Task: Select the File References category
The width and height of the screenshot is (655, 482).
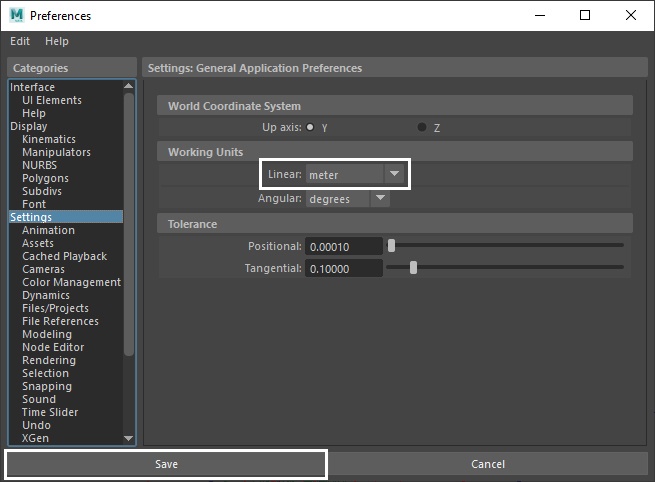Action: pyautogui.click(x=61, y=321)
